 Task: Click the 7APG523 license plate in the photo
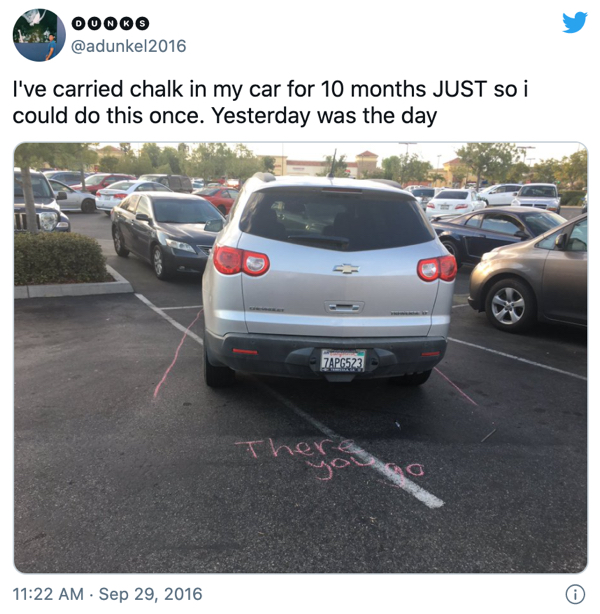tap(343, 361)
